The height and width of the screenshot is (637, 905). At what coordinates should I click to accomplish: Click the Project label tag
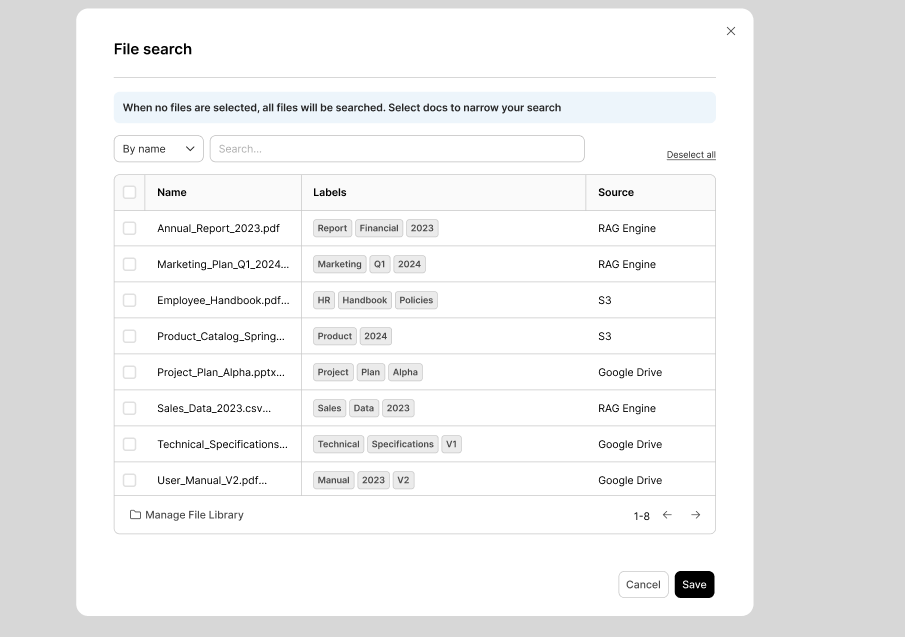[333, 372]
